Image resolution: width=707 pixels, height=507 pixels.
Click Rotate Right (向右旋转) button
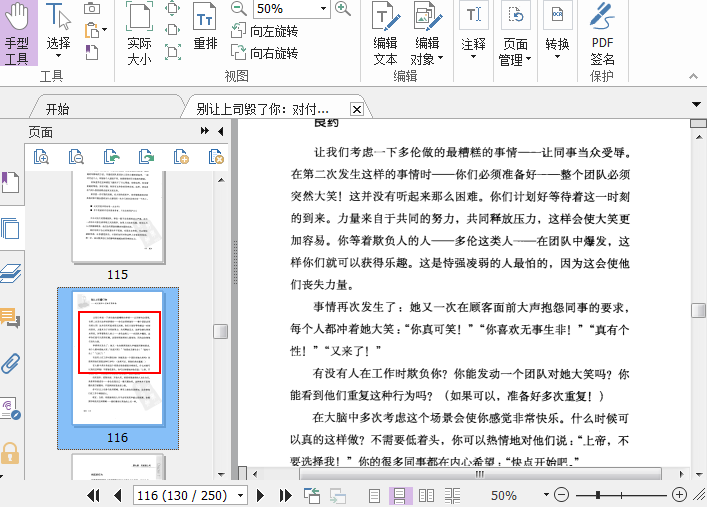click(x=266, y=53)
